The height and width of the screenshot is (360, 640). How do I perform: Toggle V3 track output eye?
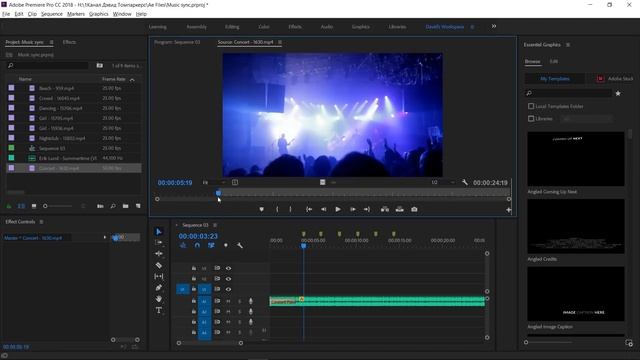click(229, 269)
